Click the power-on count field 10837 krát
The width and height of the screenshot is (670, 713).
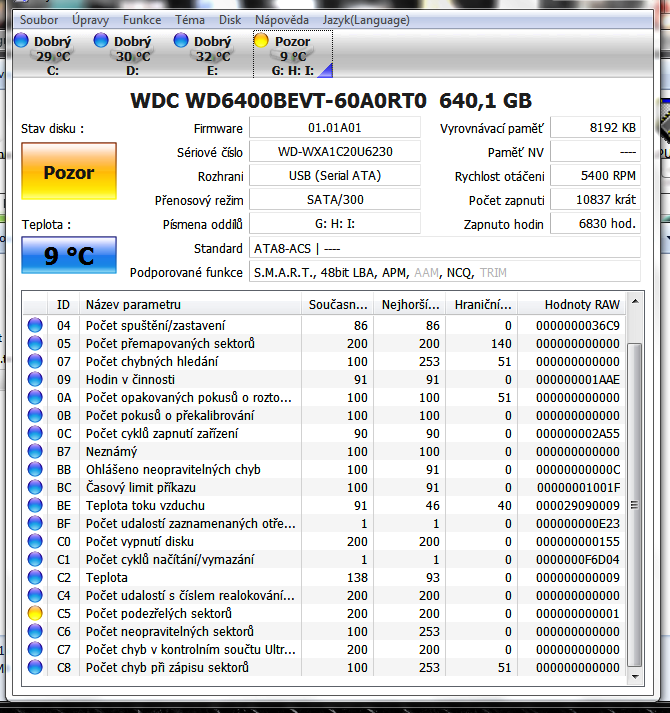pyautogui.click(x=595, y=200)
